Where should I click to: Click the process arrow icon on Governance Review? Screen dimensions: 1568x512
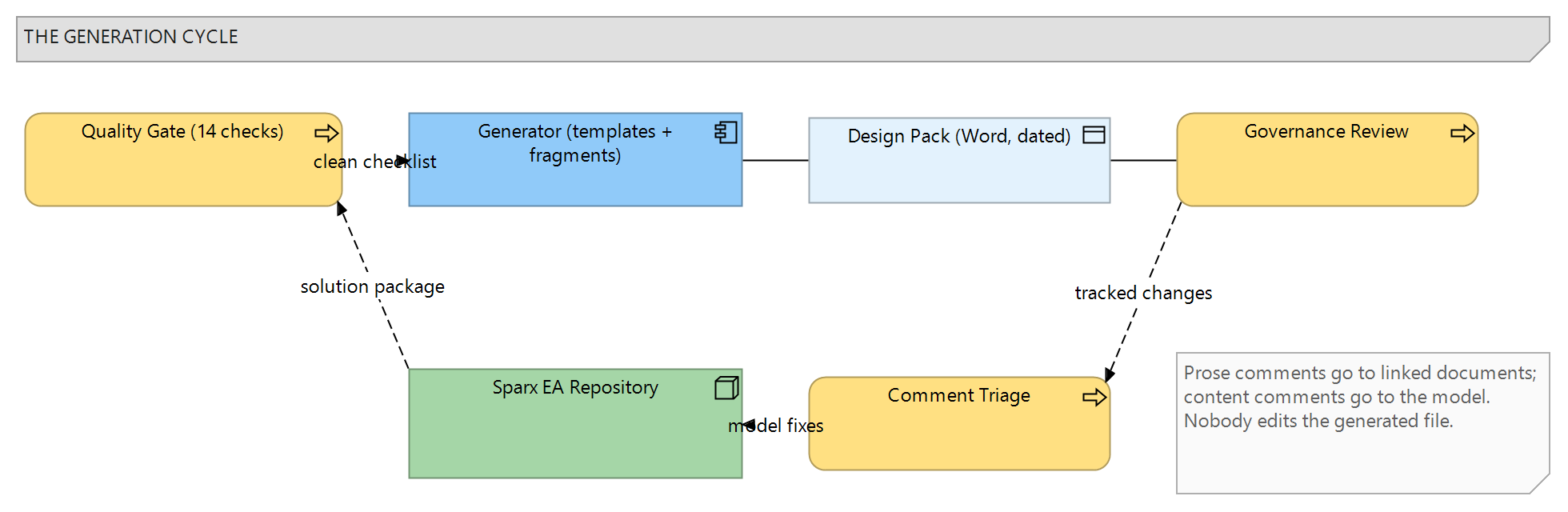[x=1462, y=133]
